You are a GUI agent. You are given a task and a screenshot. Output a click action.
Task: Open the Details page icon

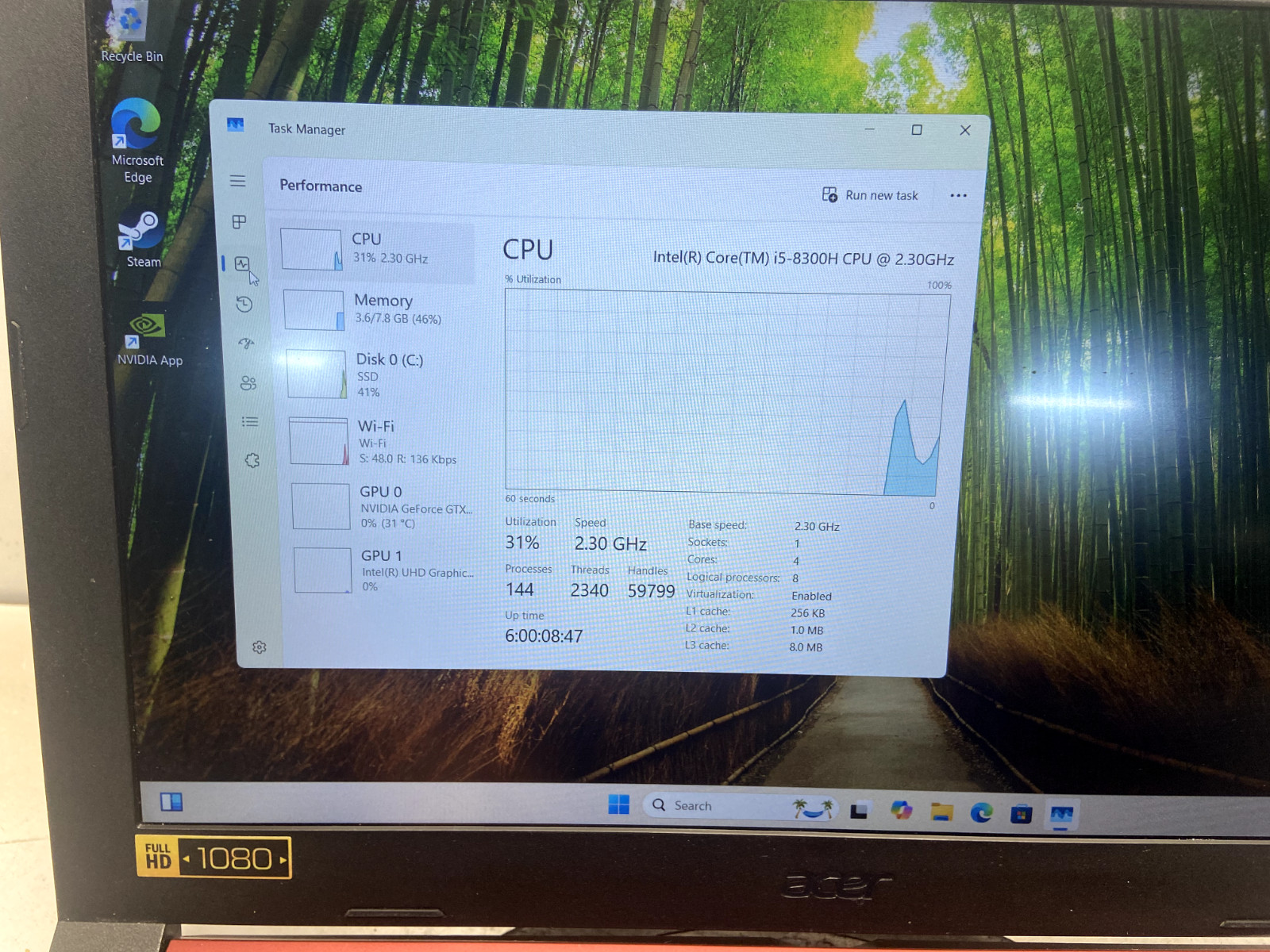pyautogui.click(x=250, y=421)
